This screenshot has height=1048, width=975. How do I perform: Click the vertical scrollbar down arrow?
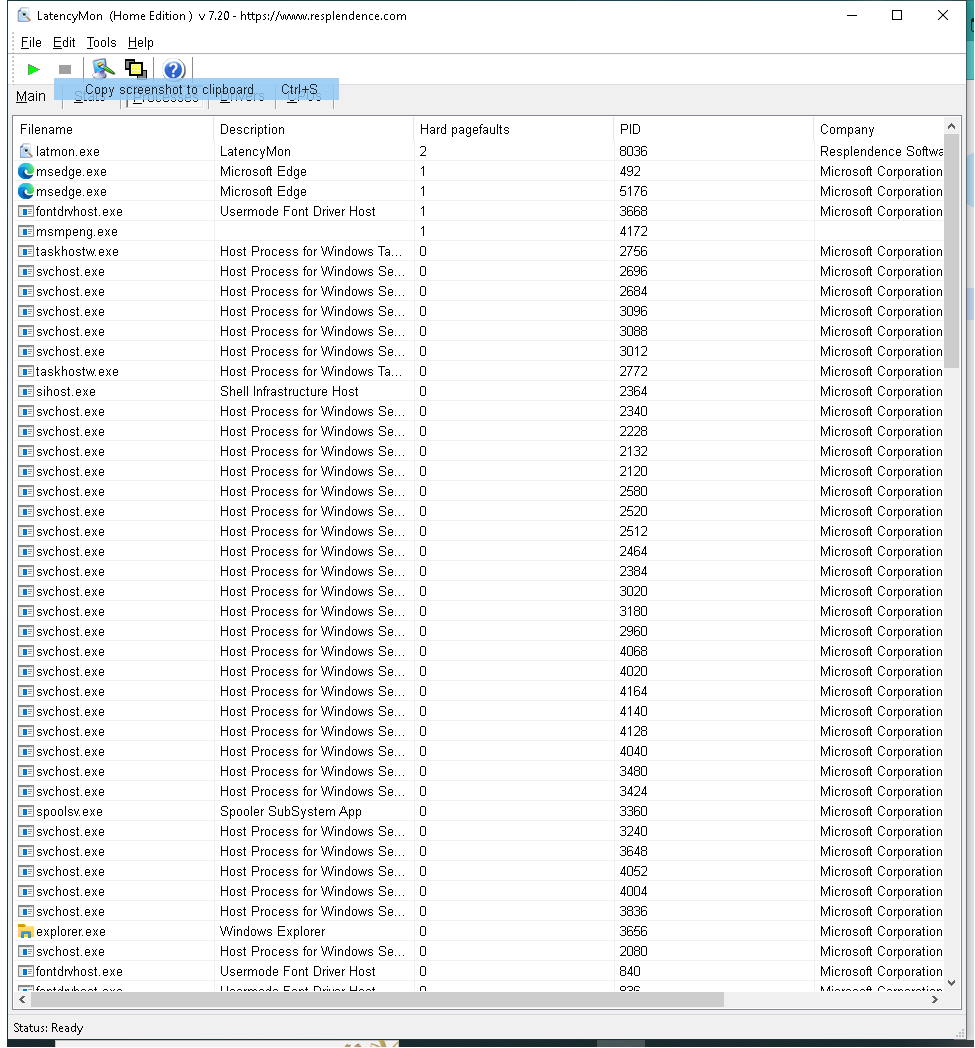(x=952, y=983)
